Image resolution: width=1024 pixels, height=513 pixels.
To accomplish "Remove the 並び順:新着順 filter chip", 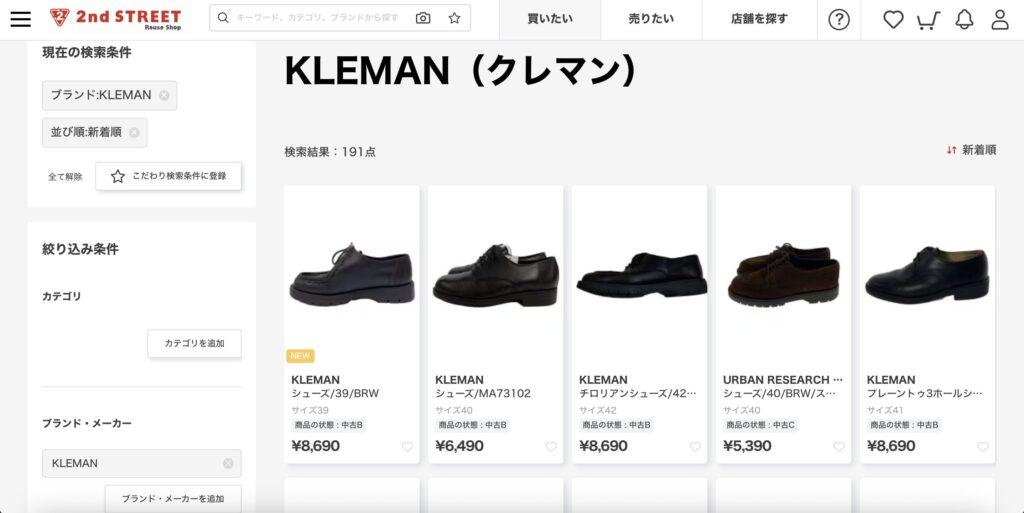I will 134,132.
